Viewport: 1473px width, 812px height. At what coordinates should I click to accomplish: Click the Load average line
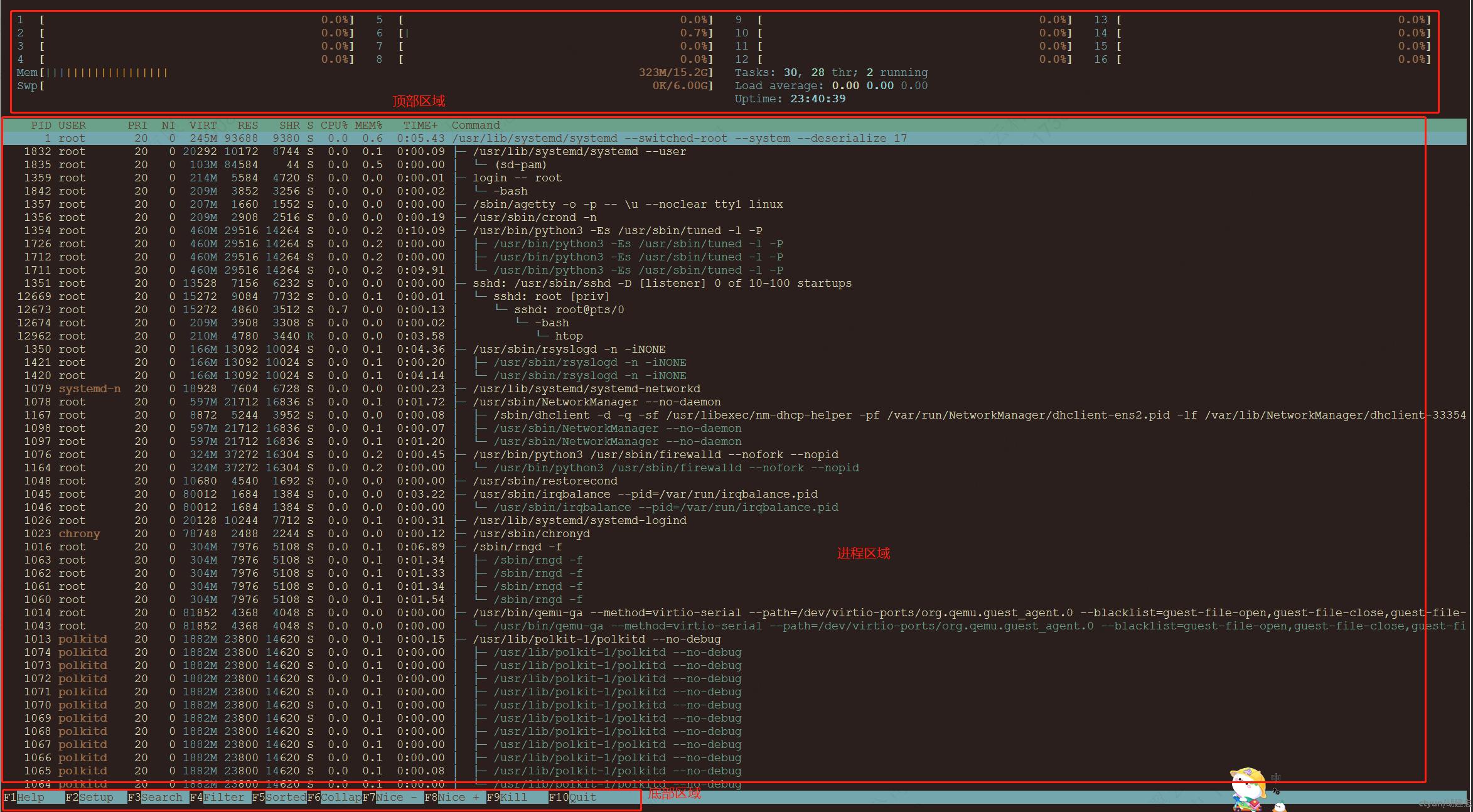831,85
